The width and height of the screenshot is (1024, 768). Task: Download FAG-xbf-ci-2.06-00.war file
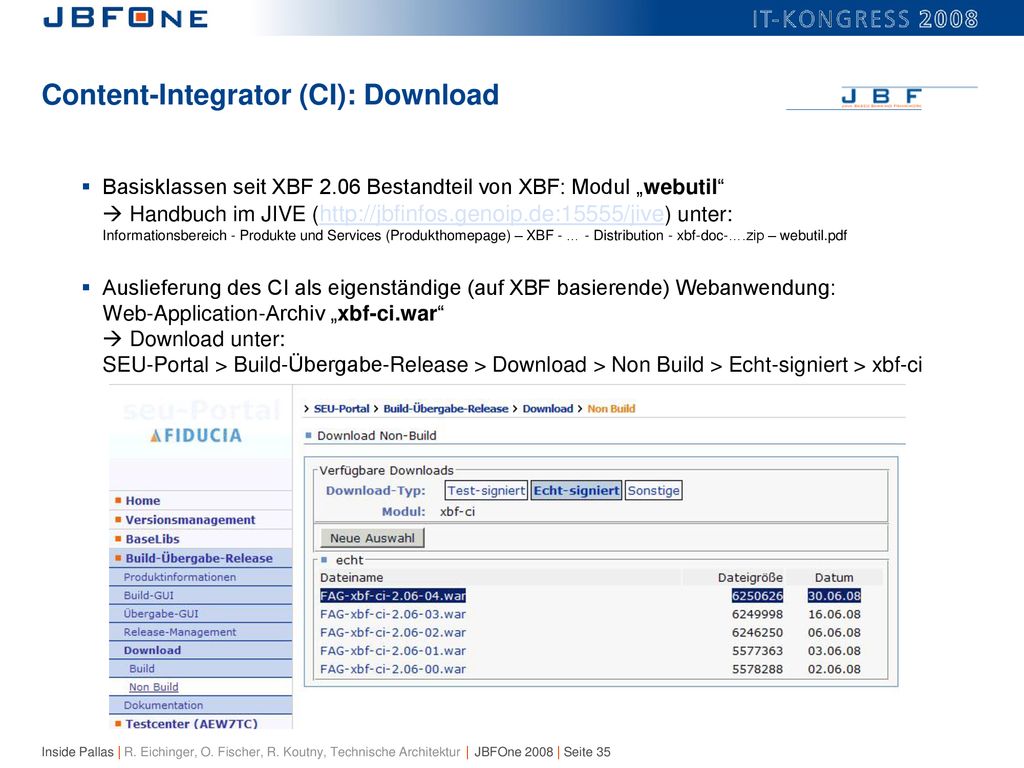click(393, 669)
